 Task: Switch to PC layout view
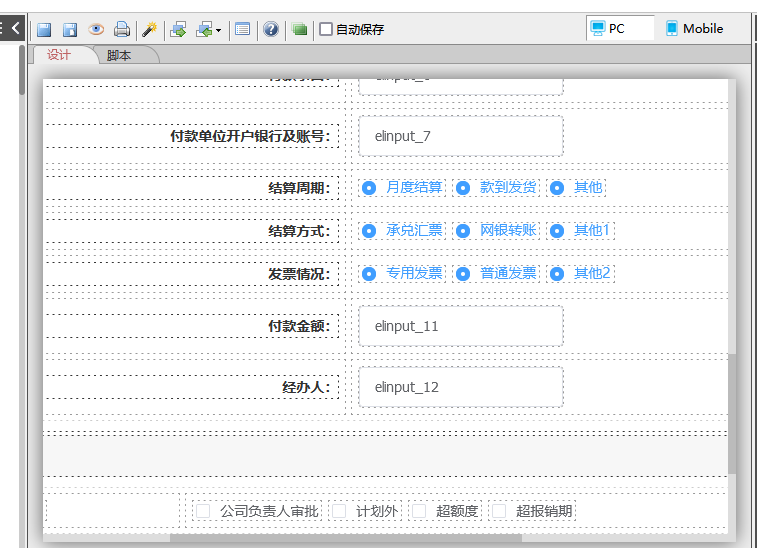(620, 28)
